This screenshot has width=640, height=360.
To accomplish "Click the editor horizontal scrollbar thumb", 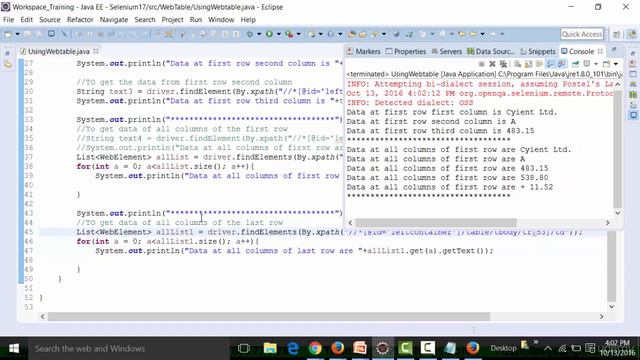I will pyautogui.click(x=269, y=316).
